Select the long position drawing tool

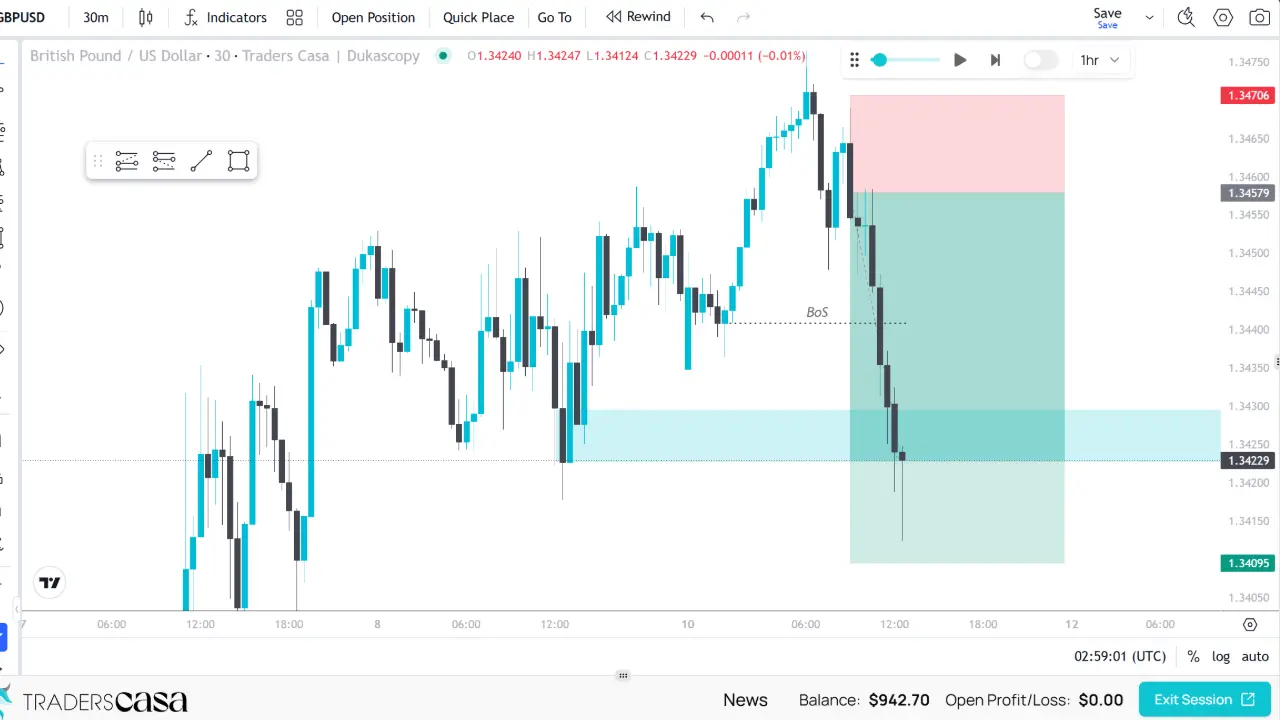pos(126,161)
